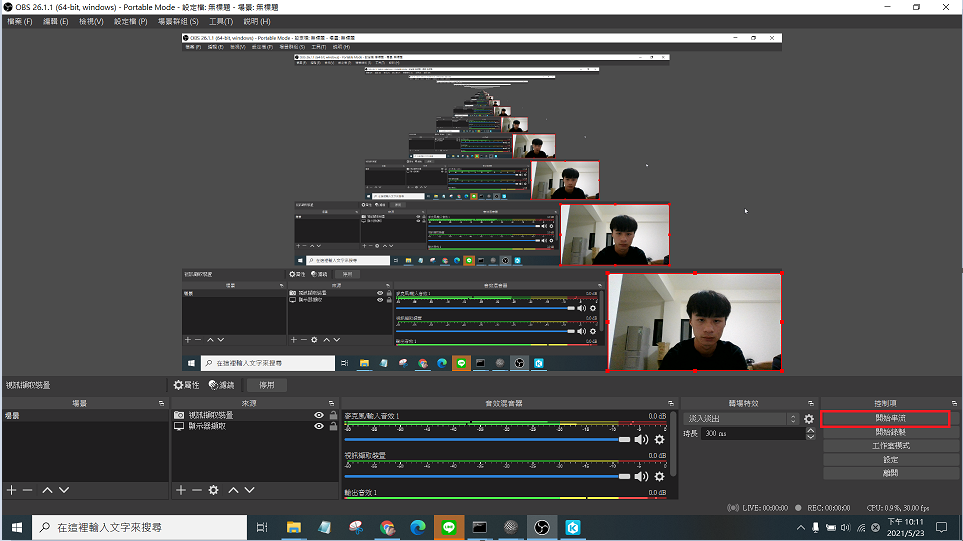Add a new scene with the plus icon

[11, 490]
